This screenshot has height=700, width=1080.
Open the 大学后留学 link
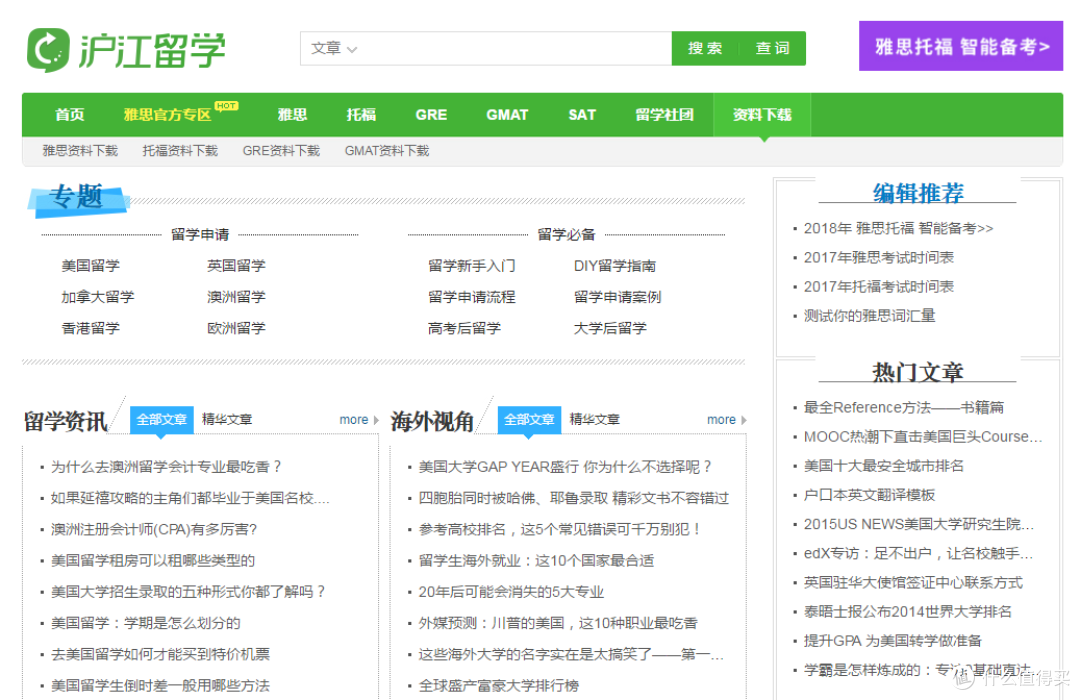tap(610, 328)
